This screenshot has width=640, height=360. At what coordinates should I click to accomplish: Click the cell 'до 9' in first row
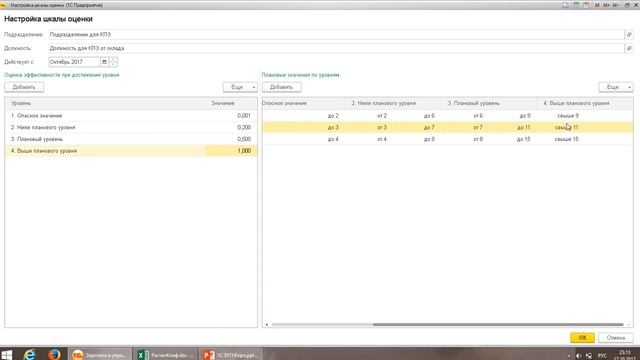pyautogui.click(x=525, y=116)
